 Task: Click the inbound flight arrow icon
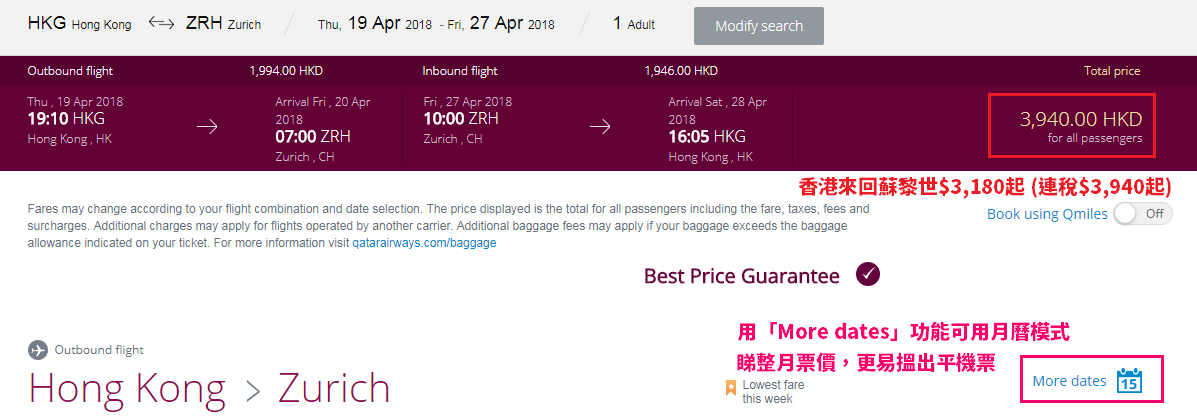[x=601, y=127]
